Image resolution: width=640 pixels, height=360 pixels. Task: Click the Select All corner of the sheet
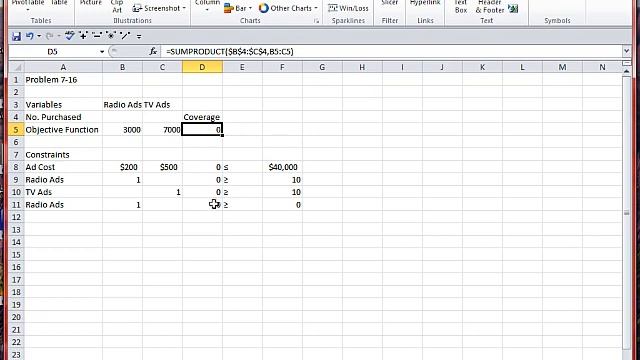click(16, 67)
